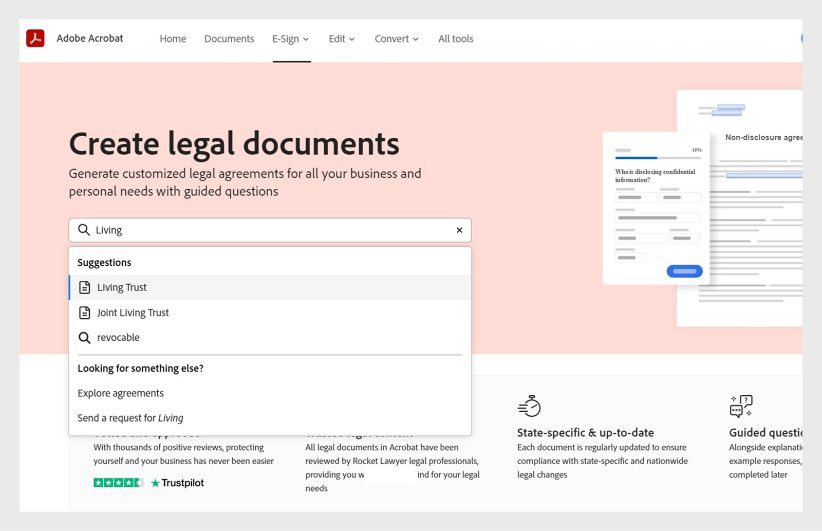Click the Living Trust document icon

pos(84,287)
